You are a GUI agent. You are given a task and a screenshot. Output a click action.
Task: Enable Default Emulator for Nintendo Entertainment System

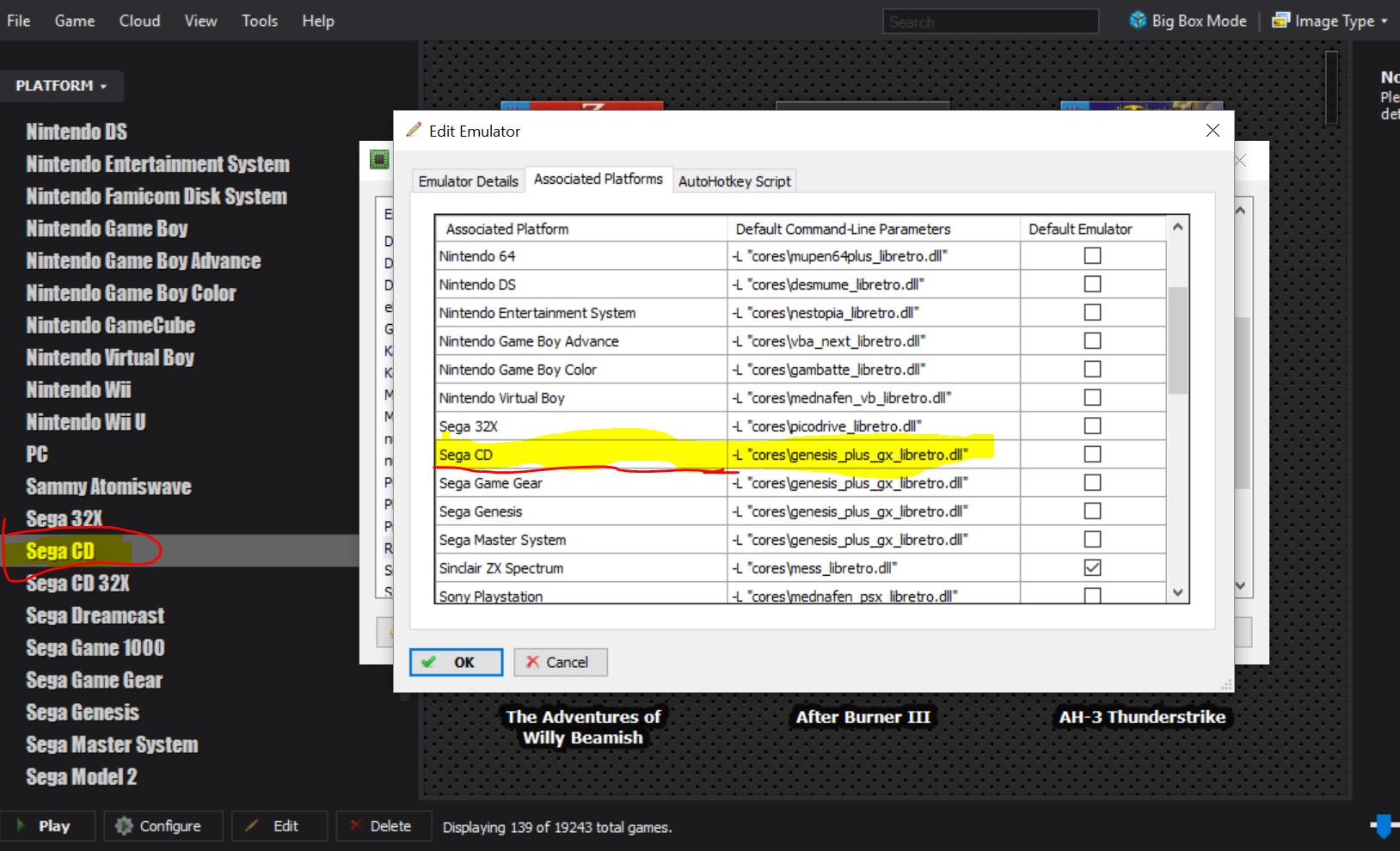tap(1092, 312)
